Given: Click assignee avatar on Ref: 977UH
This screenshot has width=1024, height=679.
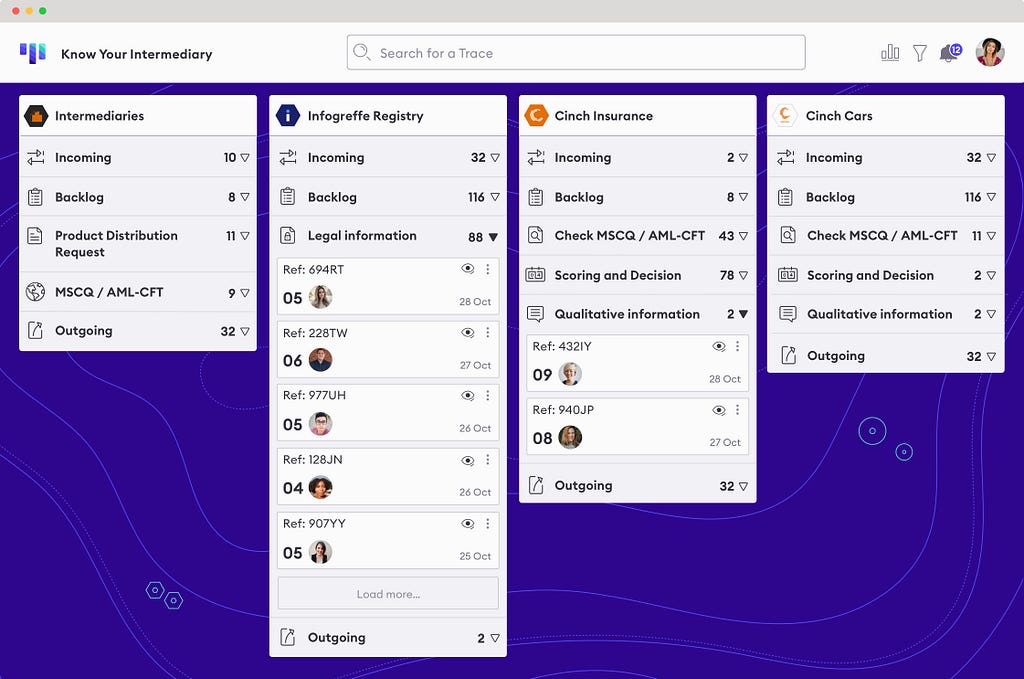Looking at the screenshot, I should 320,424.
